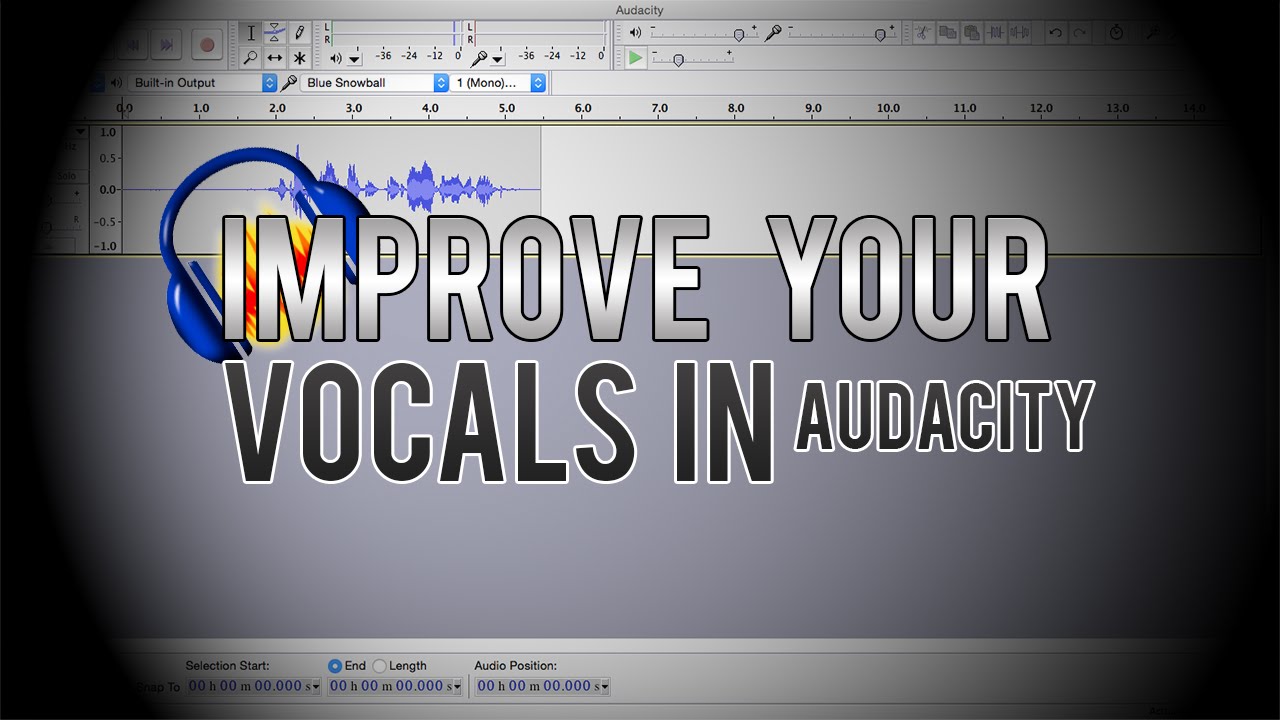Select the Length radio button

click(379, 665)
